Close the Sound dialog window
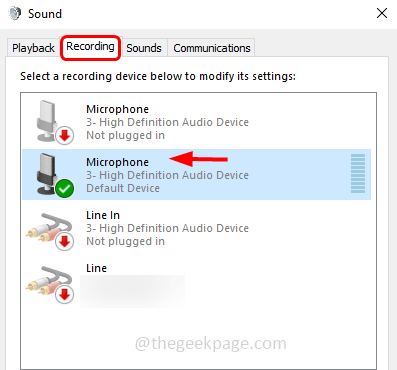This screenshot has width=397, height=370. (382, 13)
